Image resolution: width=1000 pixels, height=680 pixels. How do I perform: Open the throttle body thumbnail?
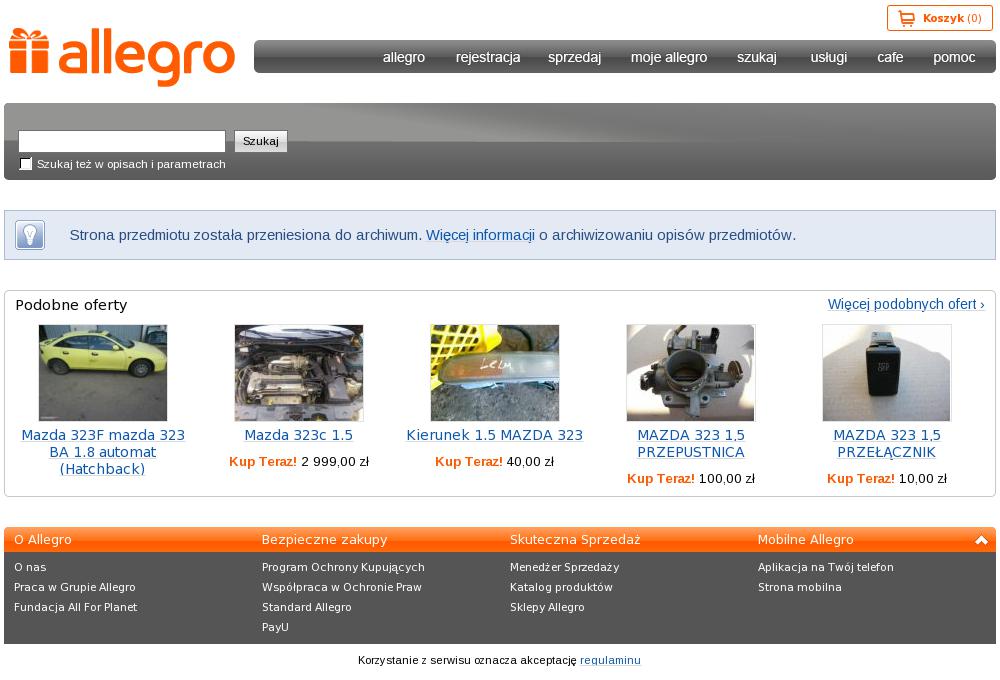coord(691,373)
